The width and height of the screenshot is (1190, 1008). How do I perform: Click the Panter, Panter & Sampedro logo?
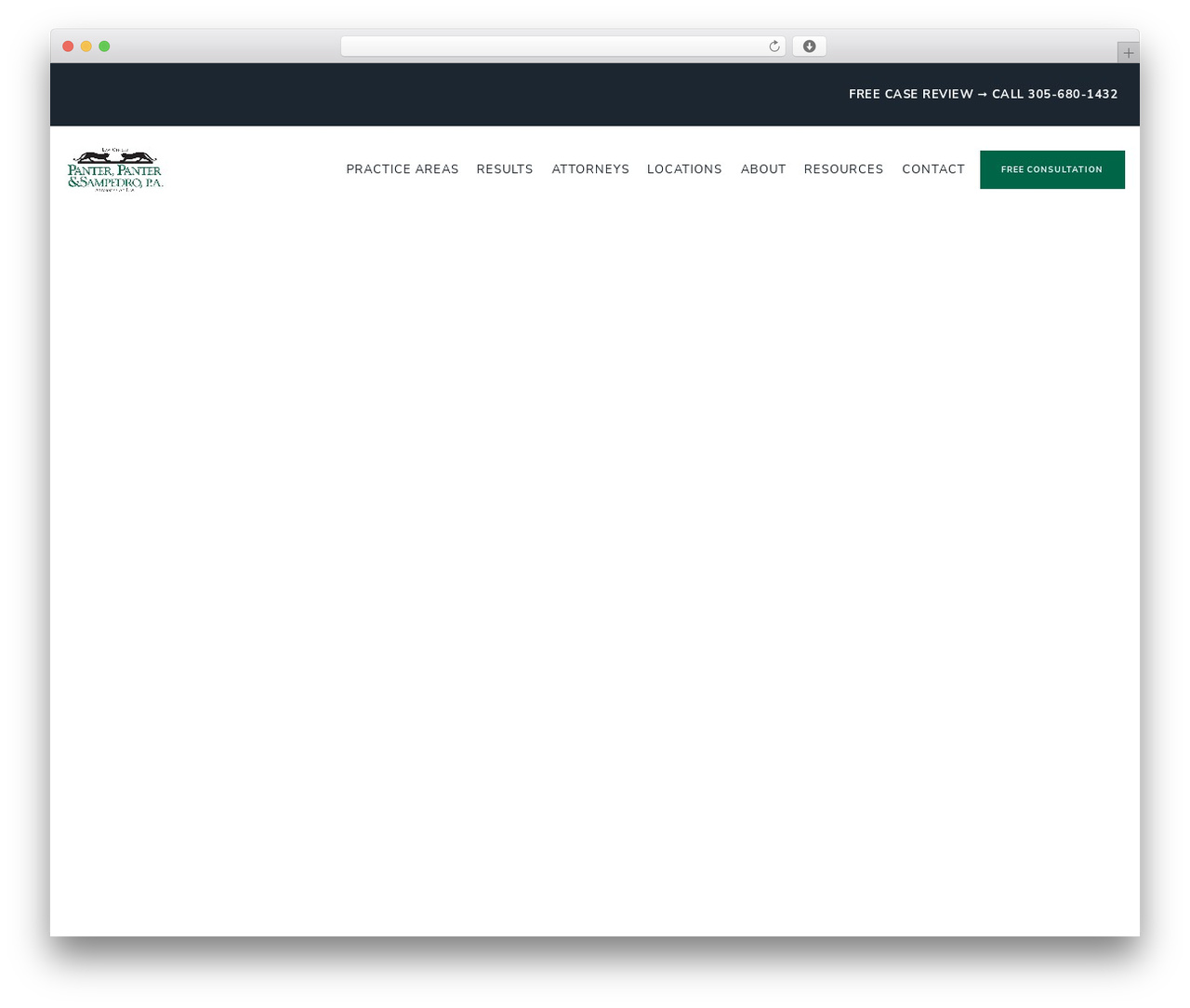point(115,169)
